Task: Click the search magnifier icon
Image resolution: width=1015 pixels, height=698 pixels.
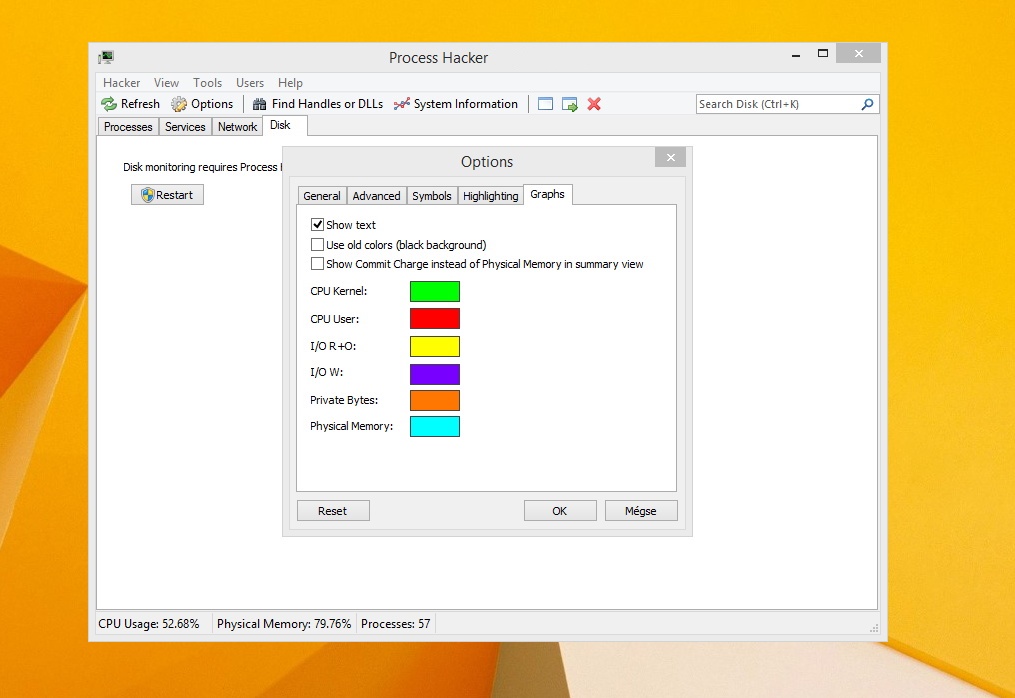Action: click(867, 104)
